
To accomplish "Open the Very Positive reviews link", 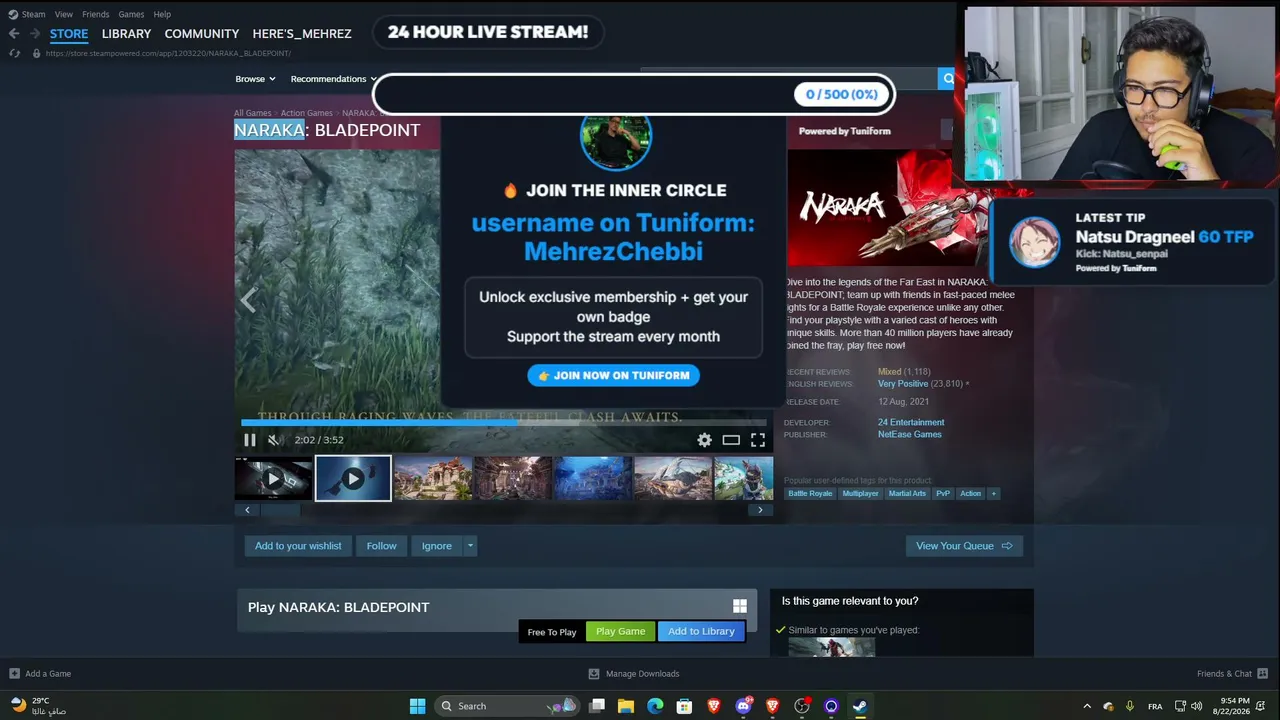I will [x=903, y=383].
